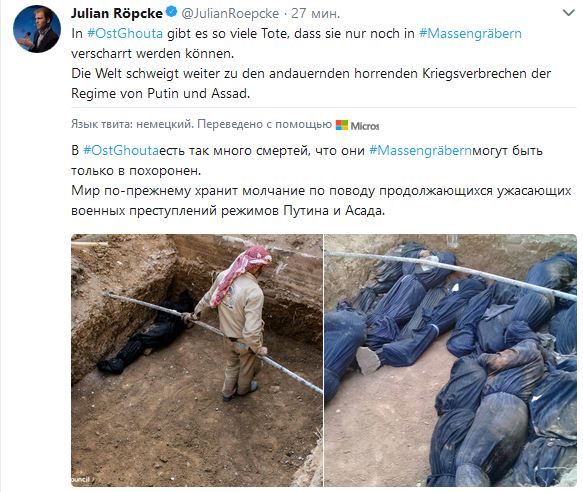Click the red-white headscarf in the left photo

243,271
